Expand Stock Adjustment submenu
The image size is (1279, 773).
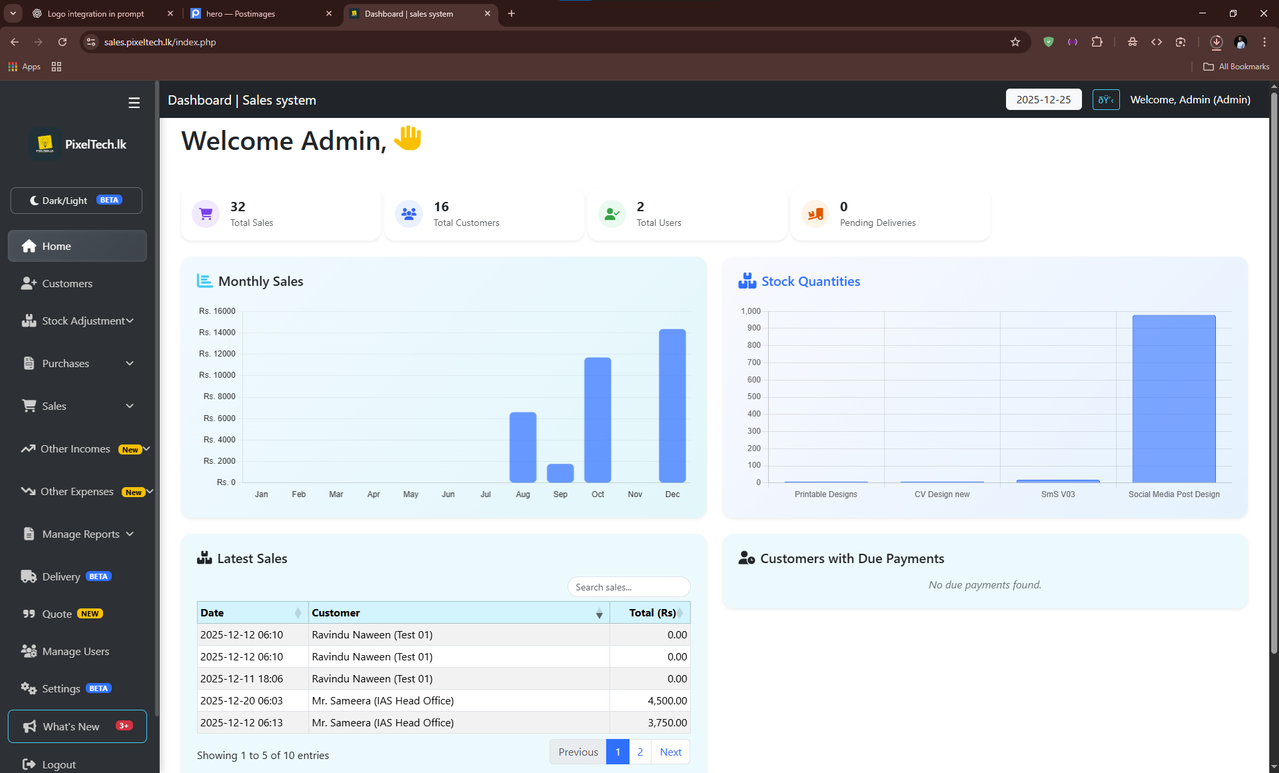(x=77, y=321)
